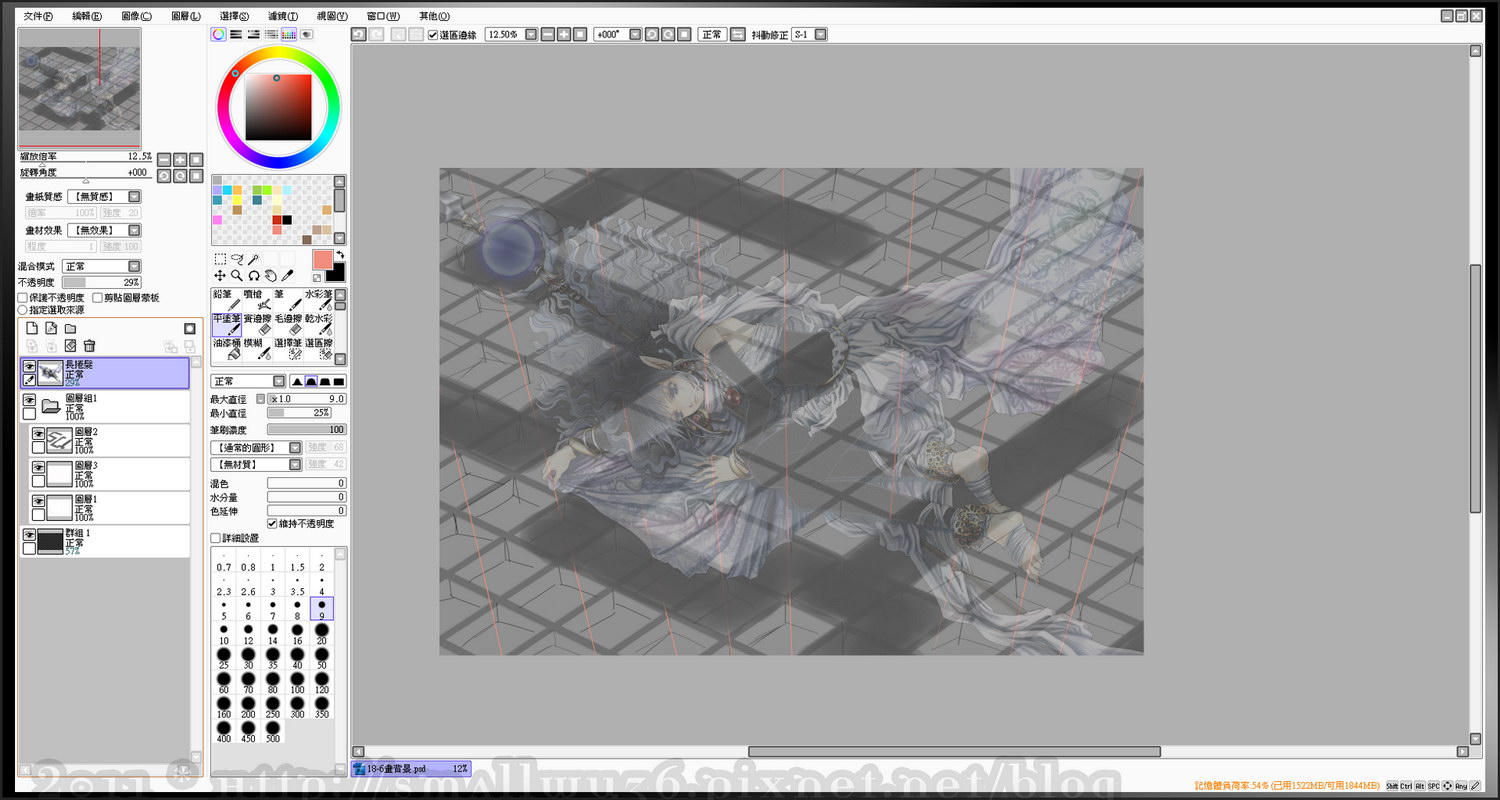Open the brush mode 正常 dropdown
The height and width of the screenshot is (800, 1500).
click(248, 382)
